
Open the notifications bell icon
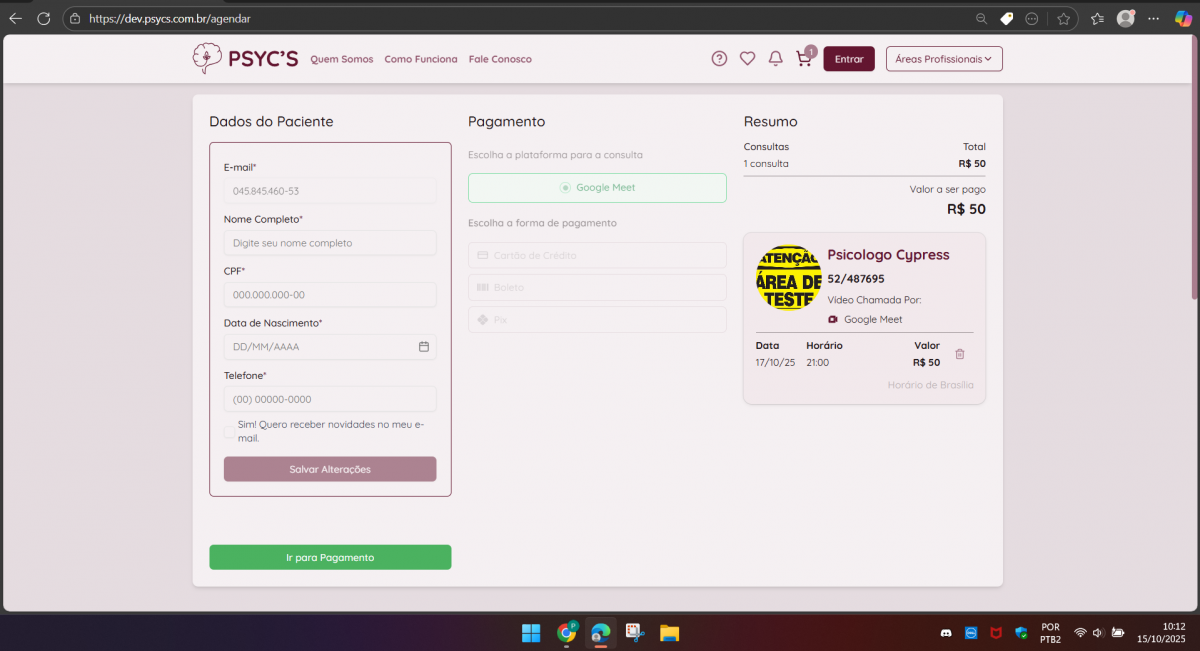point(775,59)
